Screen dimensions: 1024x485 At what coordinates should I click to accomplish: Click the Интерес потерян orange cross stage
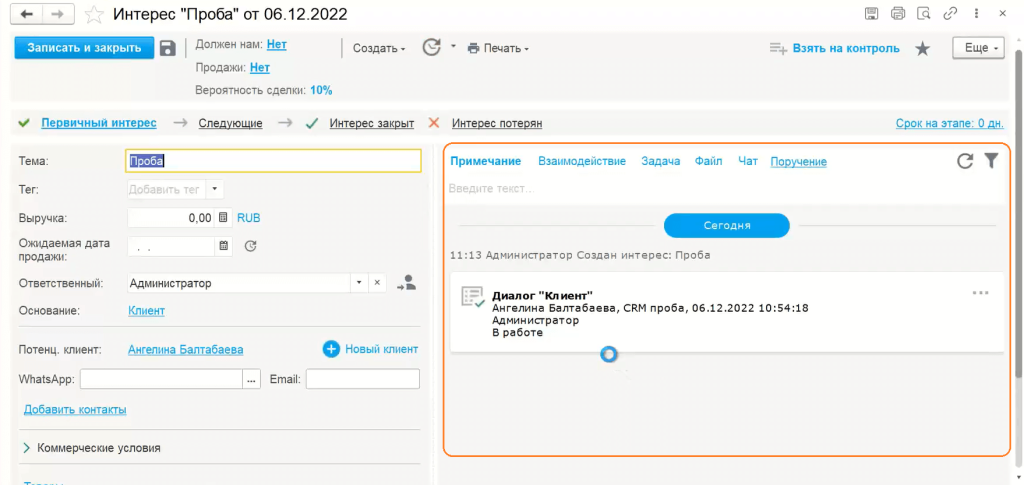(434, 123)
